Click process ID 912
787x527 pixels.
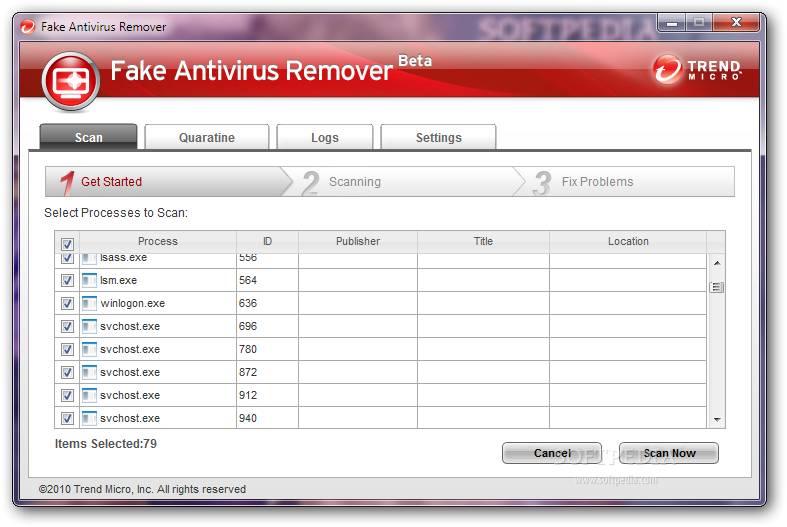click(x=248, y=396)
